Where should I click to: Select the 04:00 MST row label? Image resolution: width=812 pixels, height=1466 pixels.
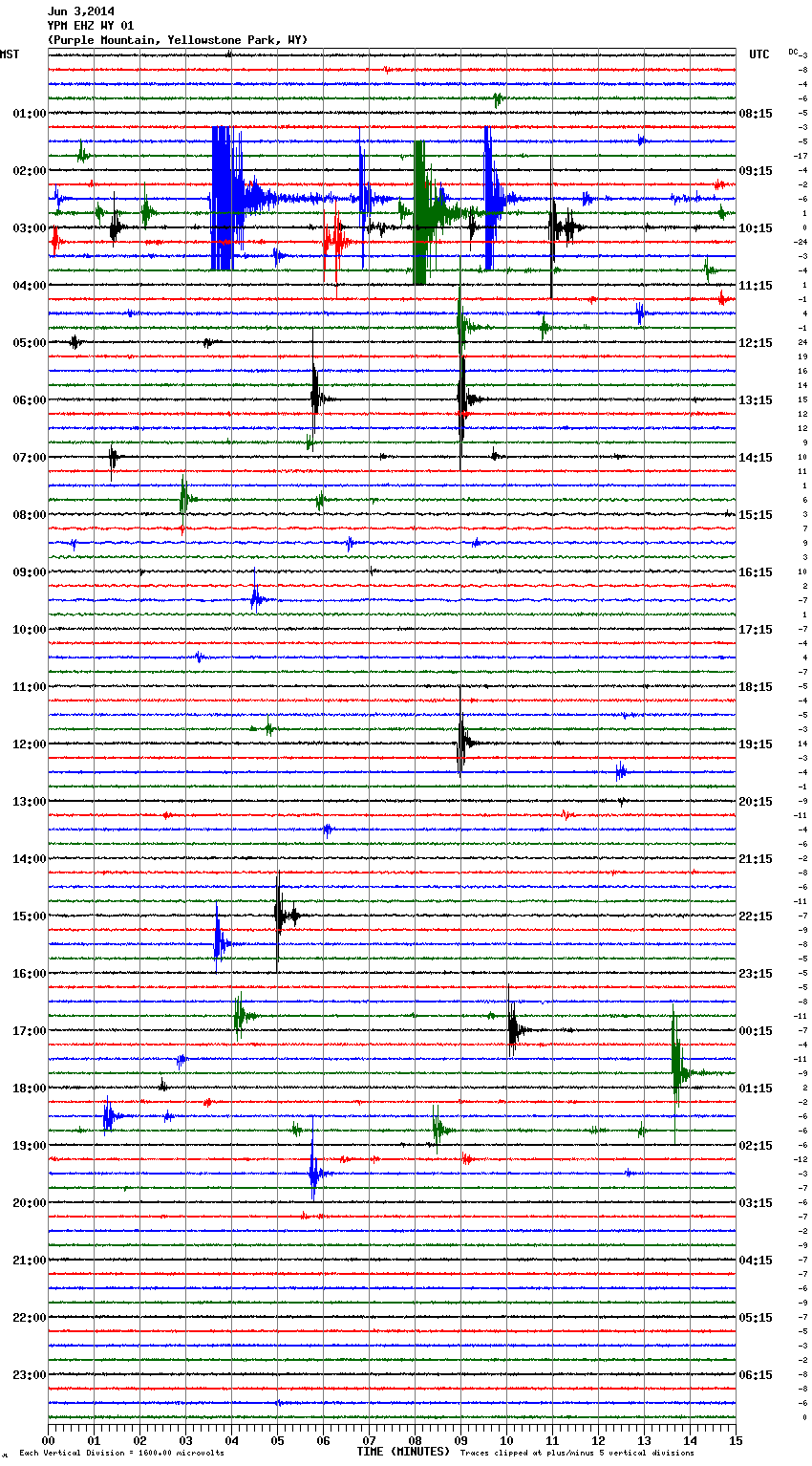pyautogui.click(x=30, y=286)
